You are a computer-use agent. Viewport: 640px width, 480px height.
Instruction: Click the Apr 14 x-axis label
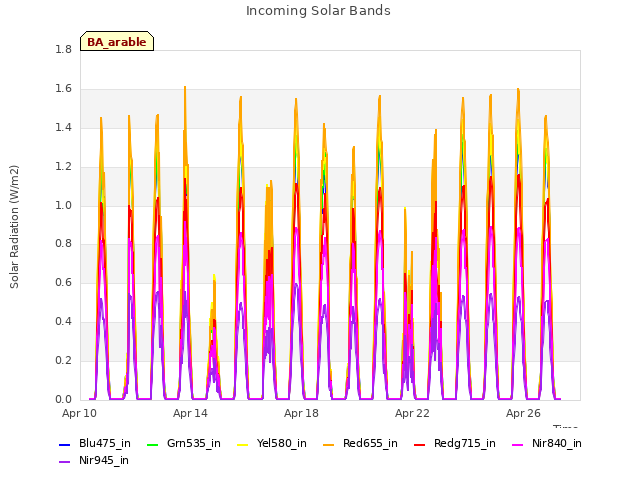point(190,413)
